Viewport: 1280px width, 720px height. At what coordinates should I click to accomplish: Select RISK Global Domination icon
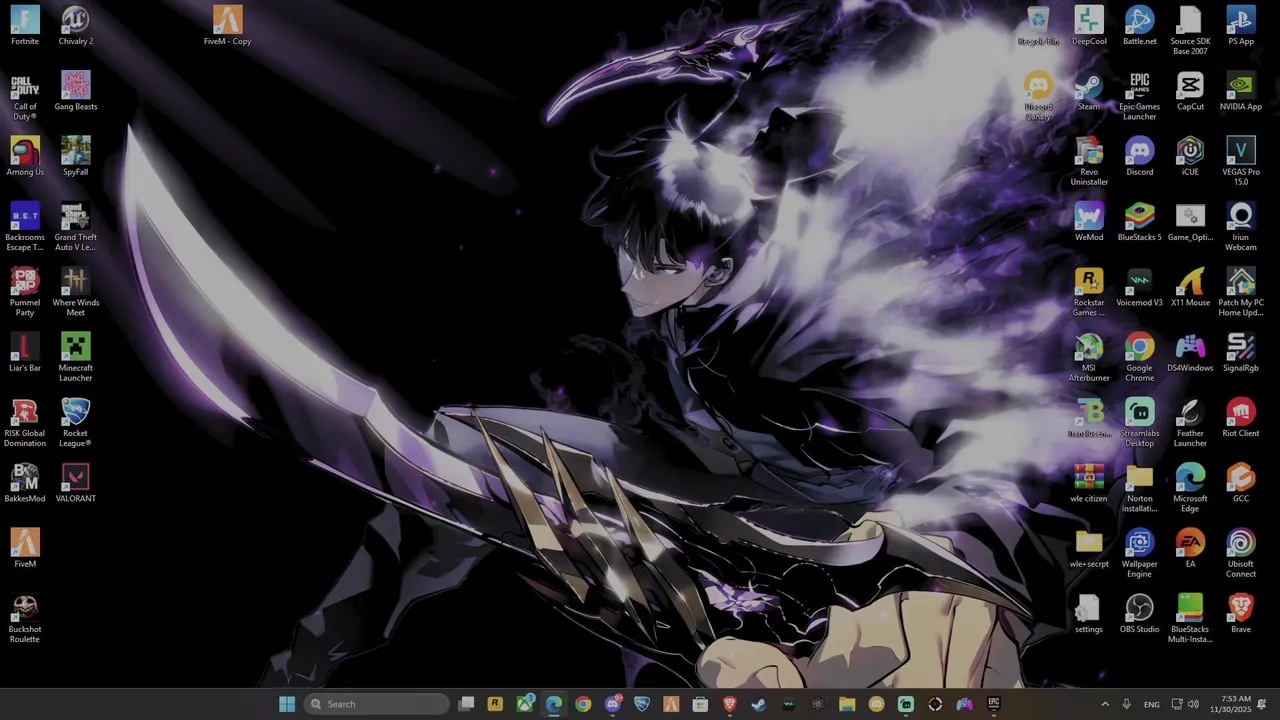click(25, 422)
